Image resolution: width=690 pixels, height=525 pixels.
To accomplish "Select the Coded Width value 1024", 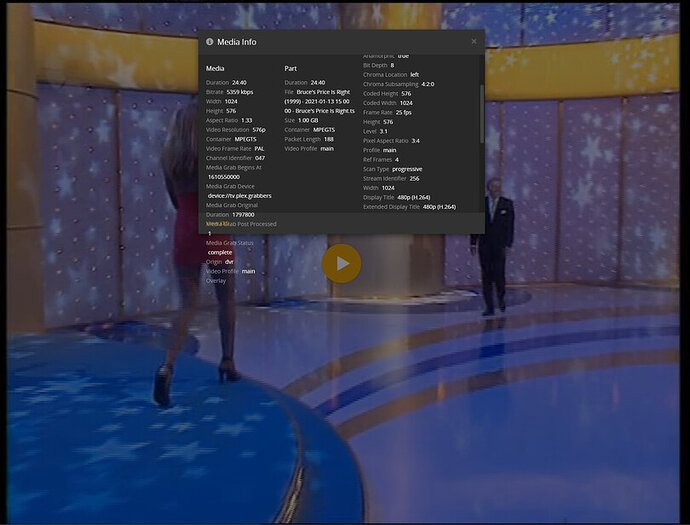I will tap(406, 103).
